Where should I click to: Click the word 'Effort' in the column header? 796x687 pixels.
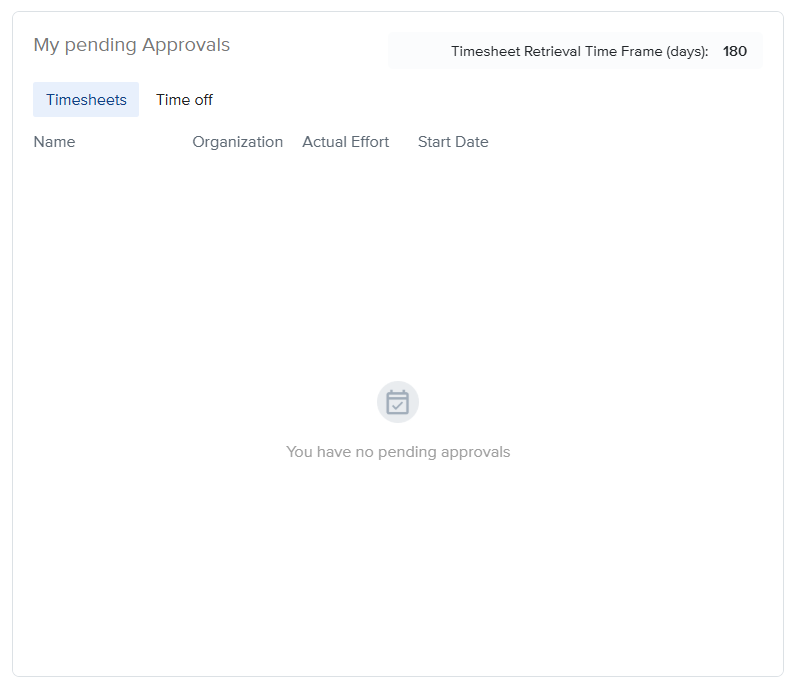coord(368,142)
